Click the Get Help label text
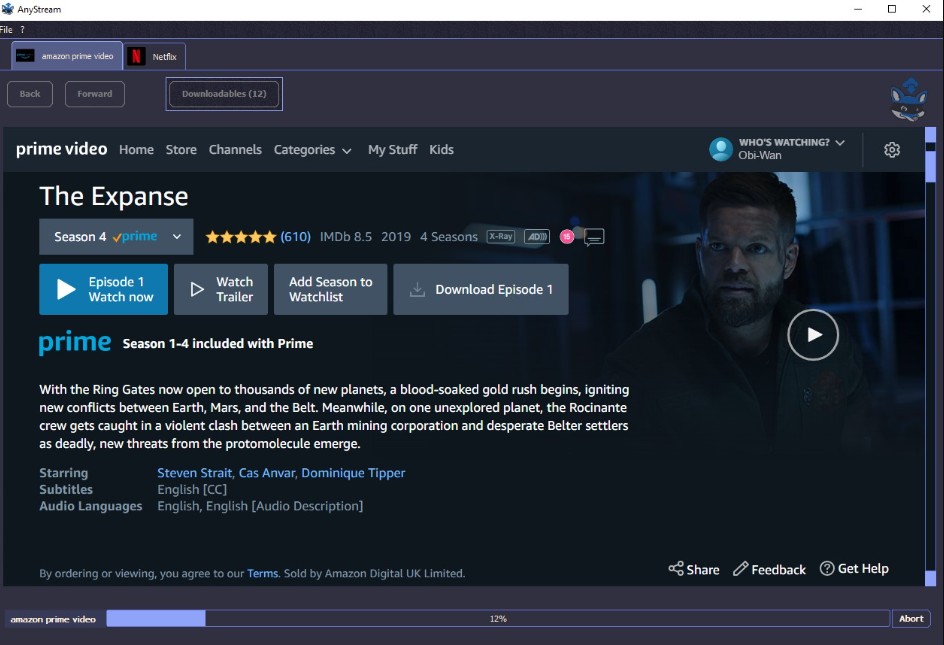Viewport: 944px width, 645px height. pos(863,569)
